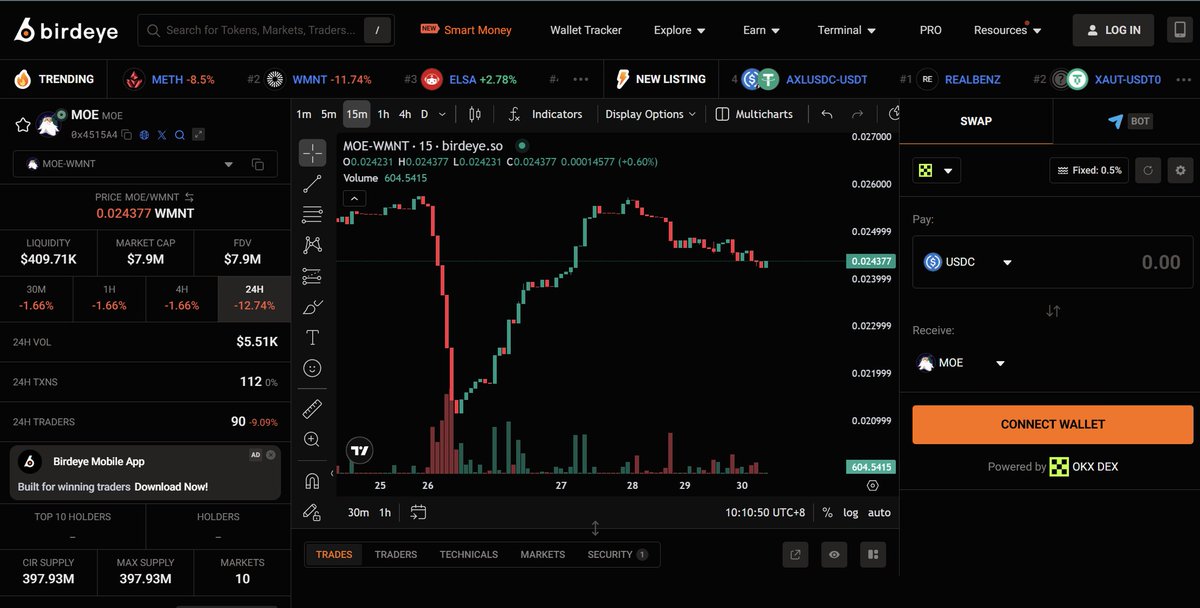Open the Resources dropdown menu
1200x608 pixels.
(x=1008, y=30)
